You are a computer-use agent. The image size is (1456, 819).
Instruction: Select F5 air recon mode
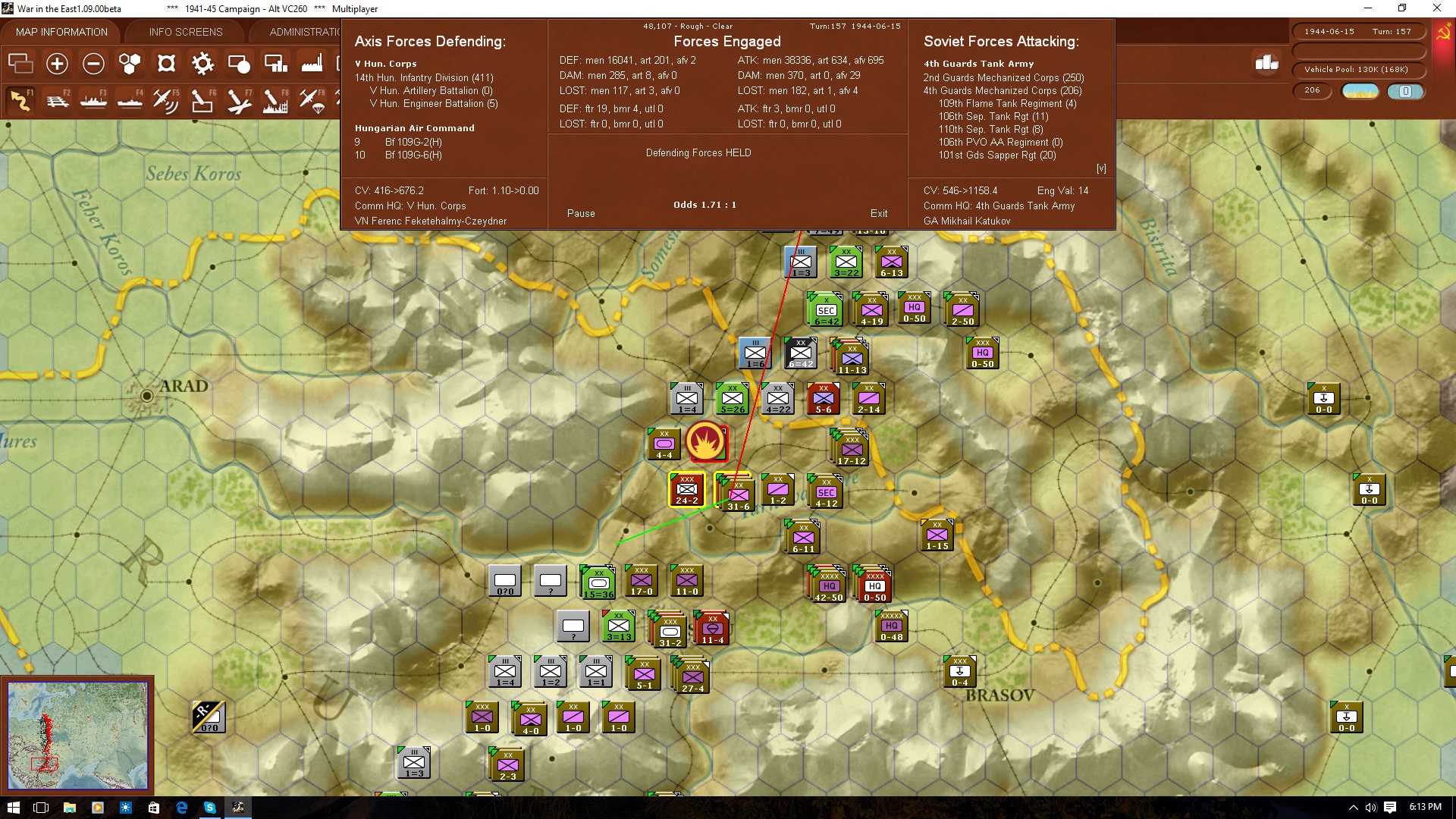[x=166, y=100]
